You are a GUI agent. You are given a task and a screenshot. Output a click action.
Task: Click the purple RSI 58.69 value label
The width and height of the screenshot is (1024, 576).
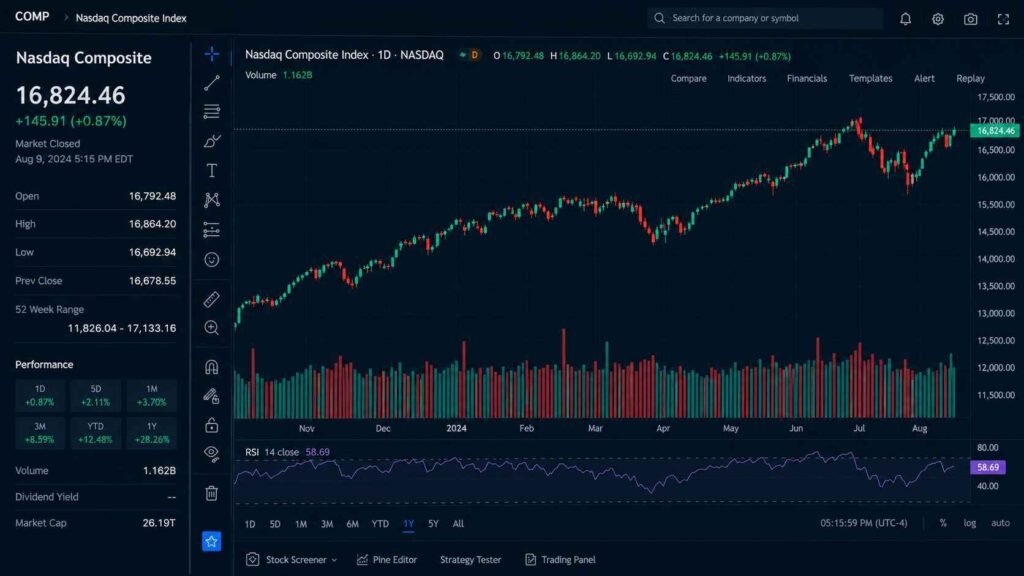[987, 468]
